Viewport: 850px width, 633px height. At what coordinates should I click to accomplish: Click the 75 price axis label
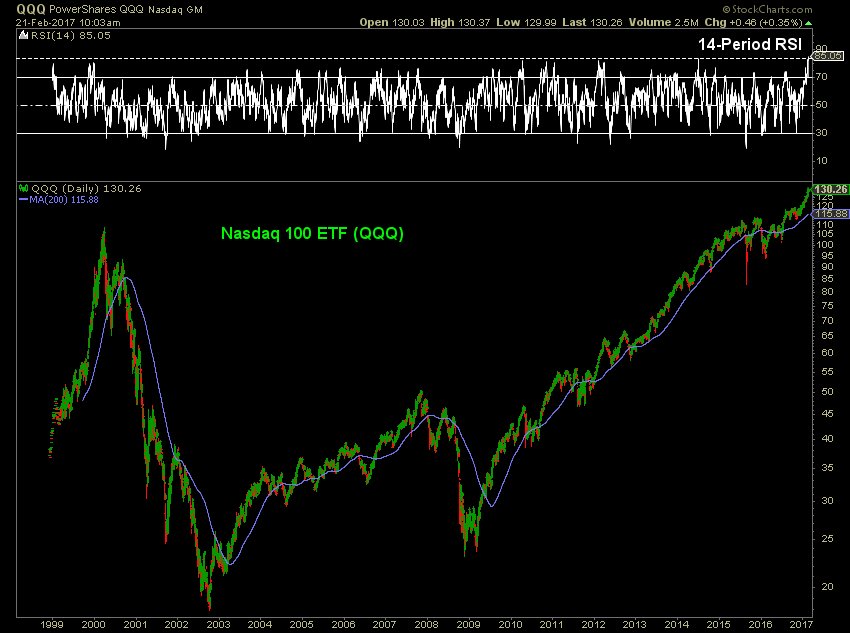pos(826,306)
